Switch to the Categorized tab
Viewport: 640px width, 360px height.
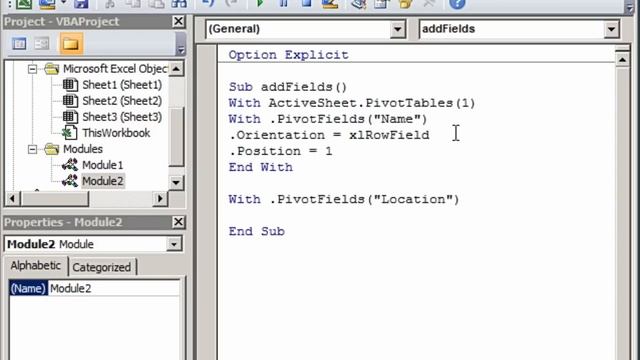point(102,267)
